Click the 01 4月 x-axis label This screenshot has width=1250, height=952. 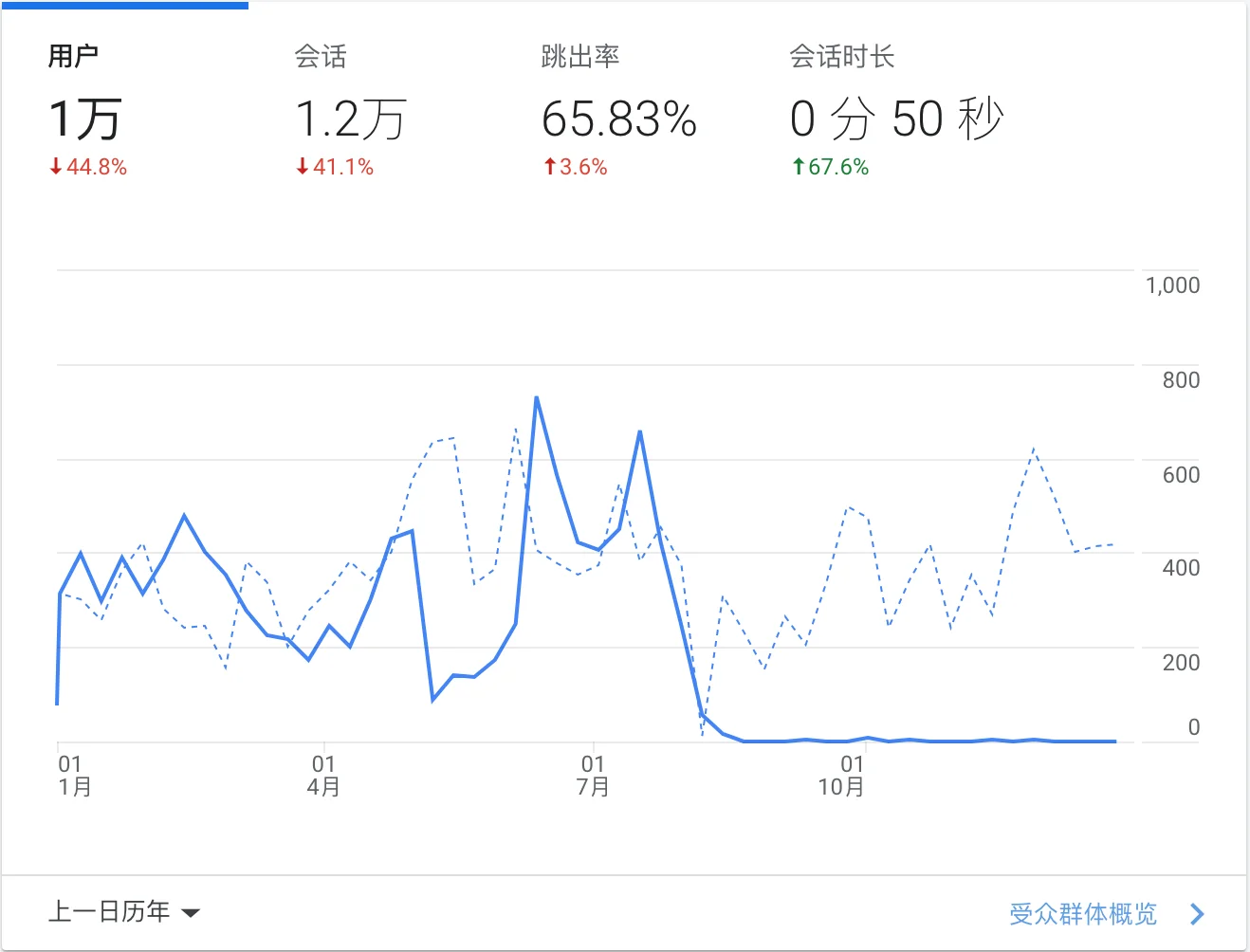pos(323,776)
